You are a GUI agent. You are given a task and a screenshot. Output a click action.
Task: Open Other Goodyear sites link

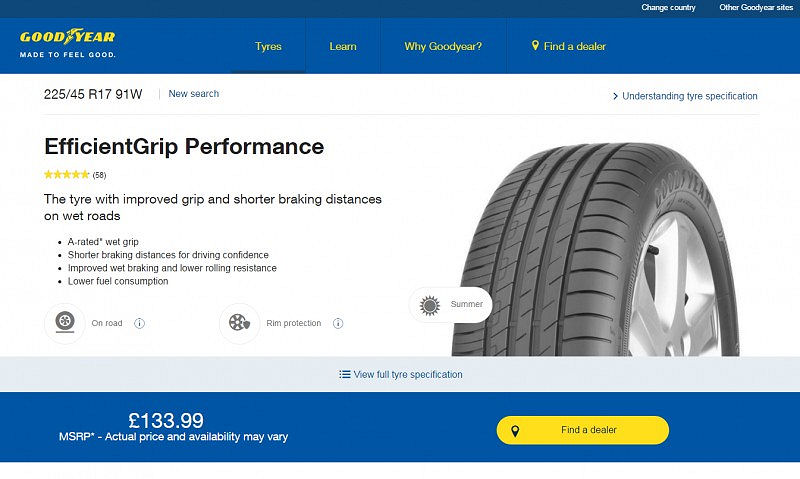coord(756,8)
